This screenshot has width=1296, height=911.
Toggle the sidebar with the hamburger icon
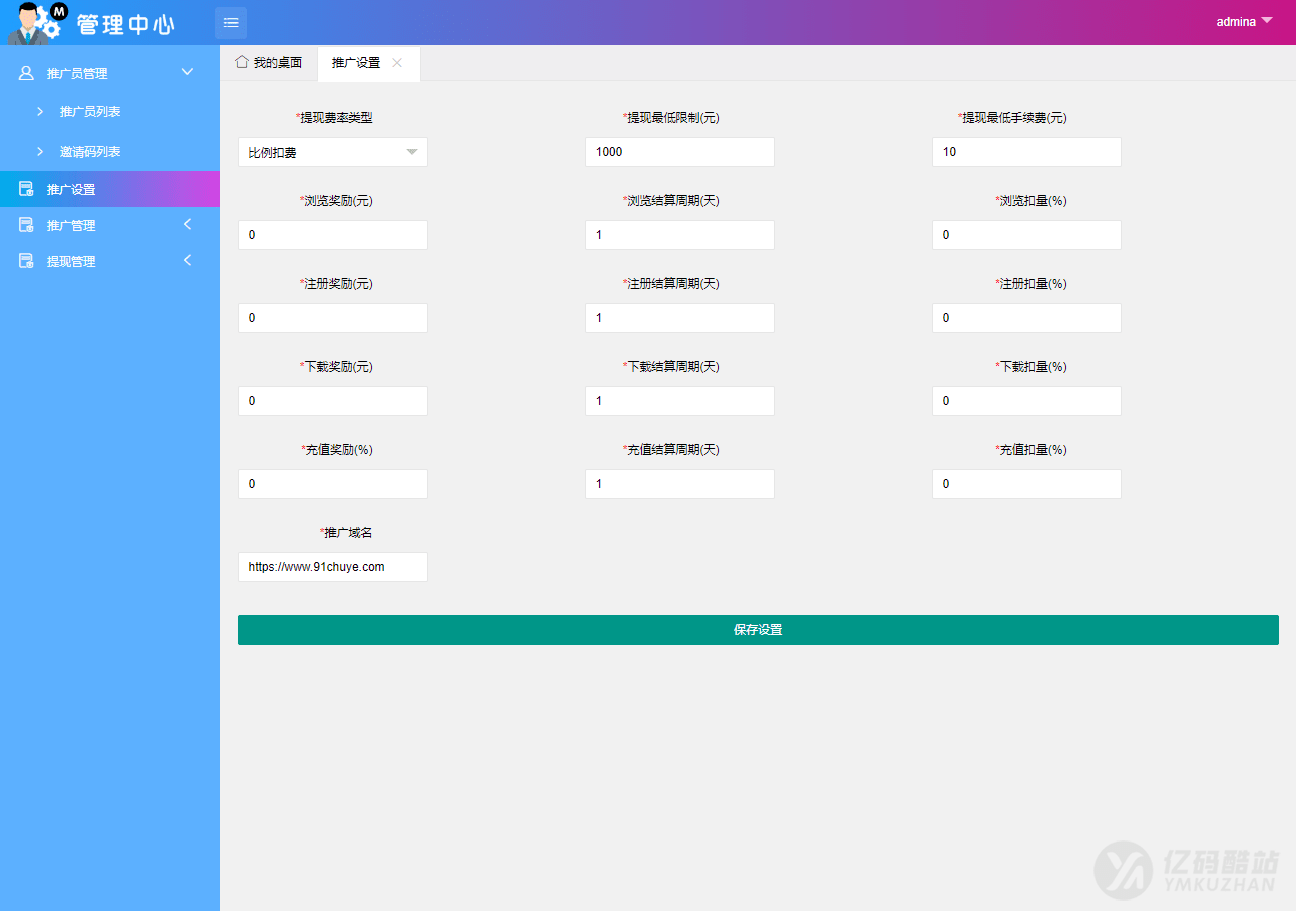point(231,22)
